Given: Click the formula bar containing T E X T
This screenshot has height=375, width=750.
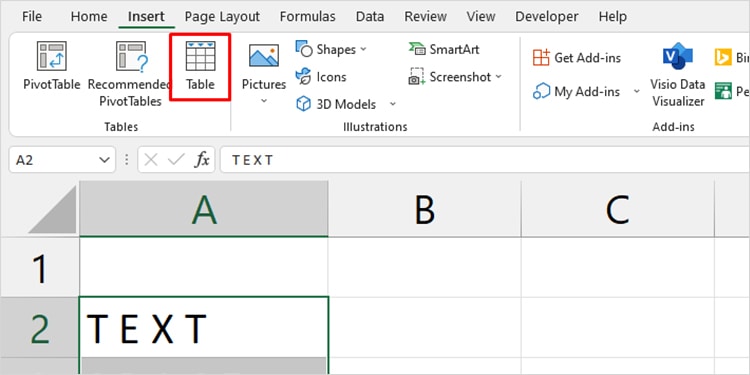Looking at the screenshot, I should pos(485,160).
